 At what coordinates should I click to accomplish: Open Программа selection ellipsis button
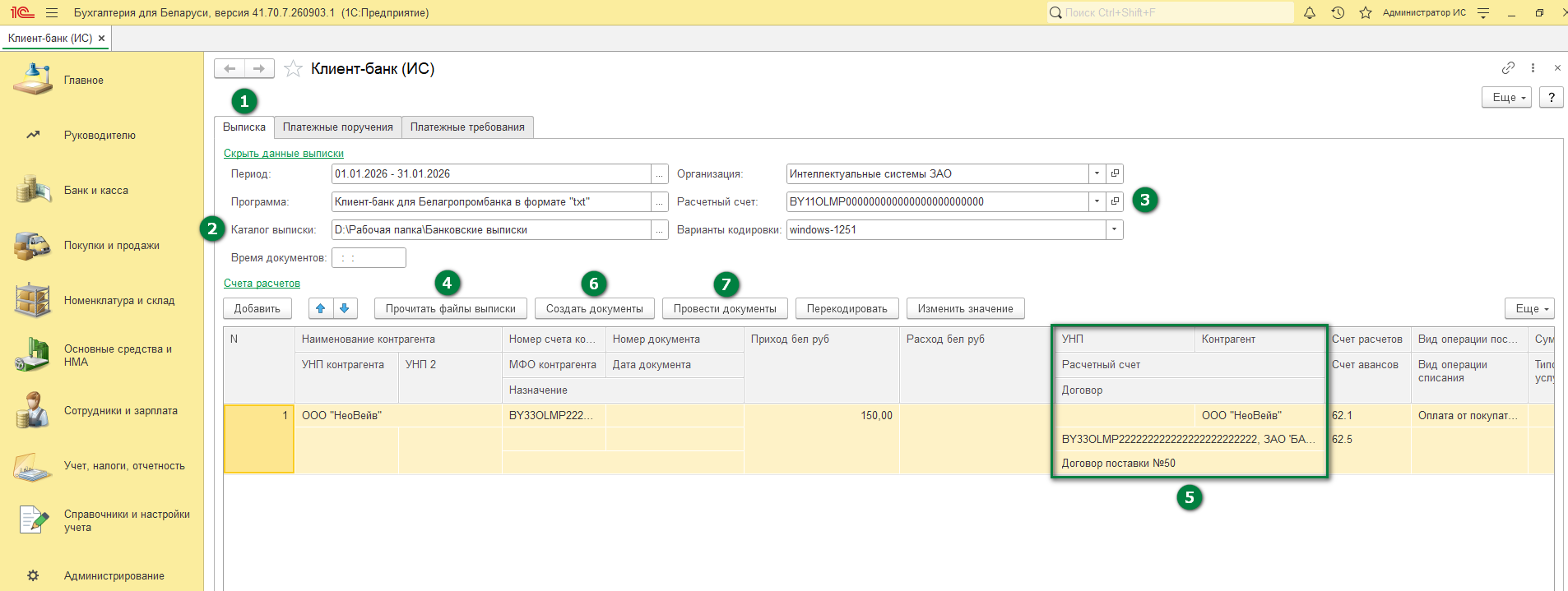click(x=659, y=201)
